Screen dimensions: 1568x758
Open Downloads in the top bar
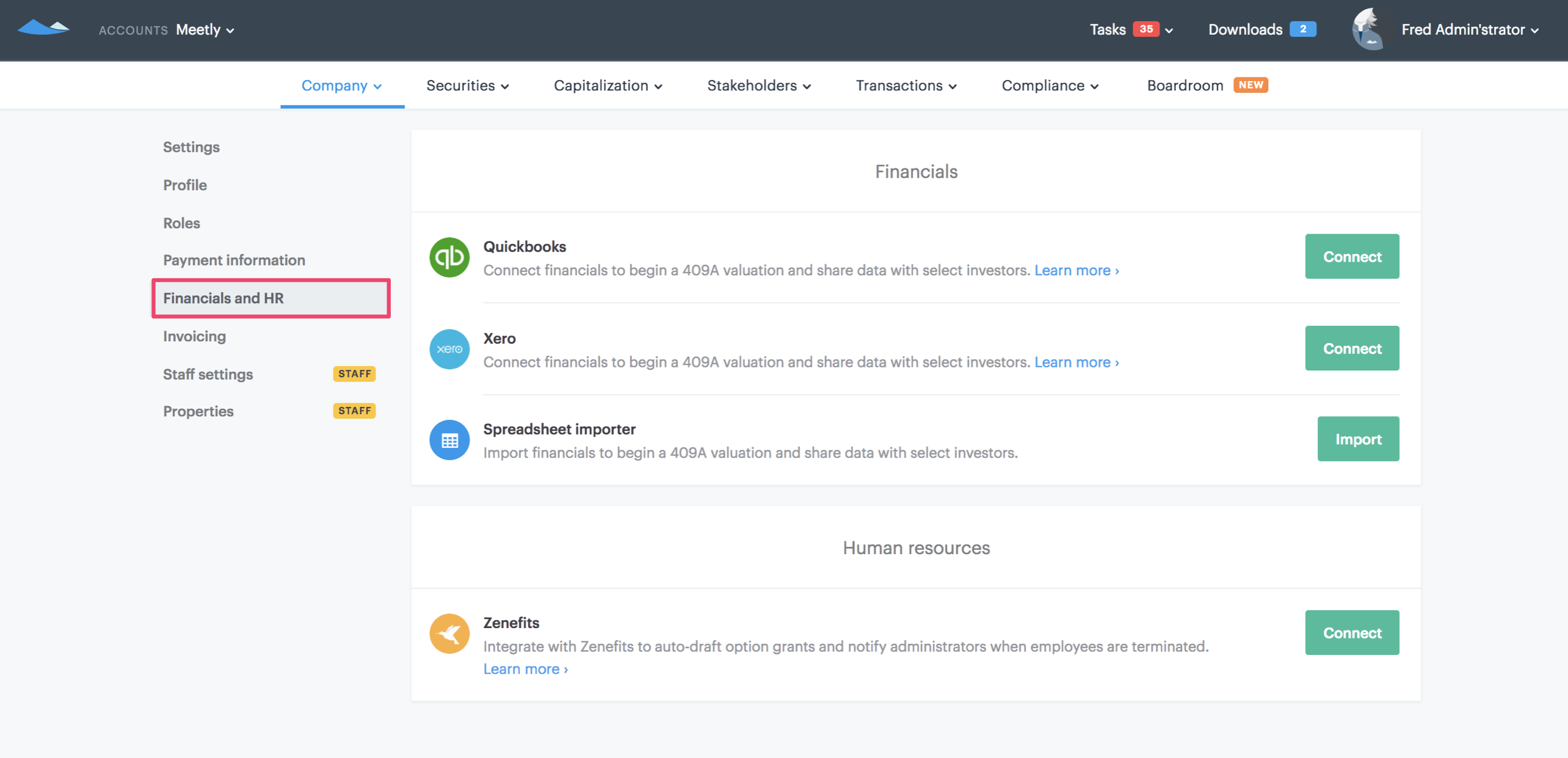(1245, 29)
